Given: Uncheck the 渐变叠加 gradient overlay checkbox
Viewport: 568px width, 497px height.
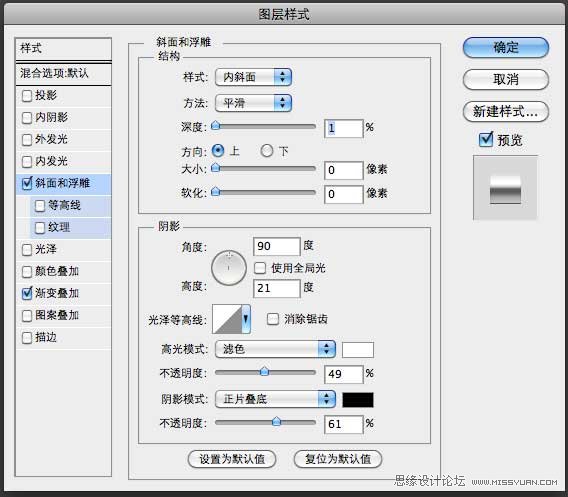Looking at the screenshot, I should [27, 293].
